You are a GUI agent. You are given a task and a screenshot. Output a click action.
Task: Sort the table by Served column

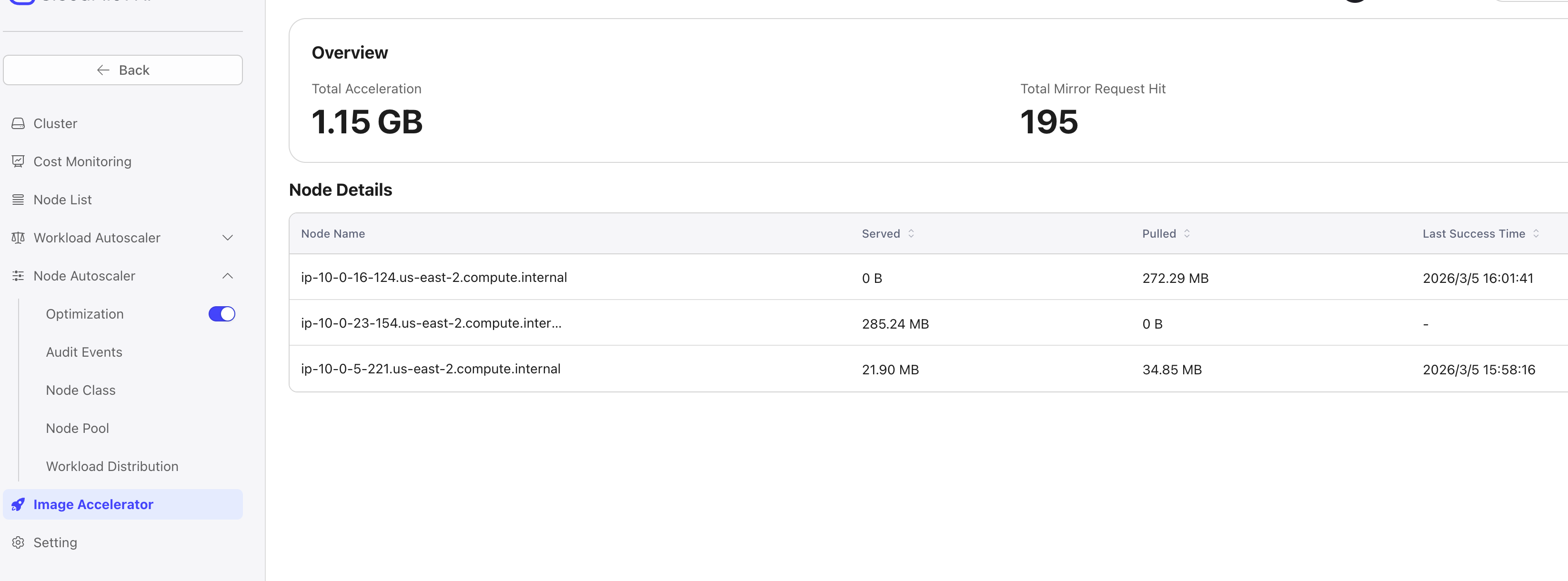click(x=911, y=234)
